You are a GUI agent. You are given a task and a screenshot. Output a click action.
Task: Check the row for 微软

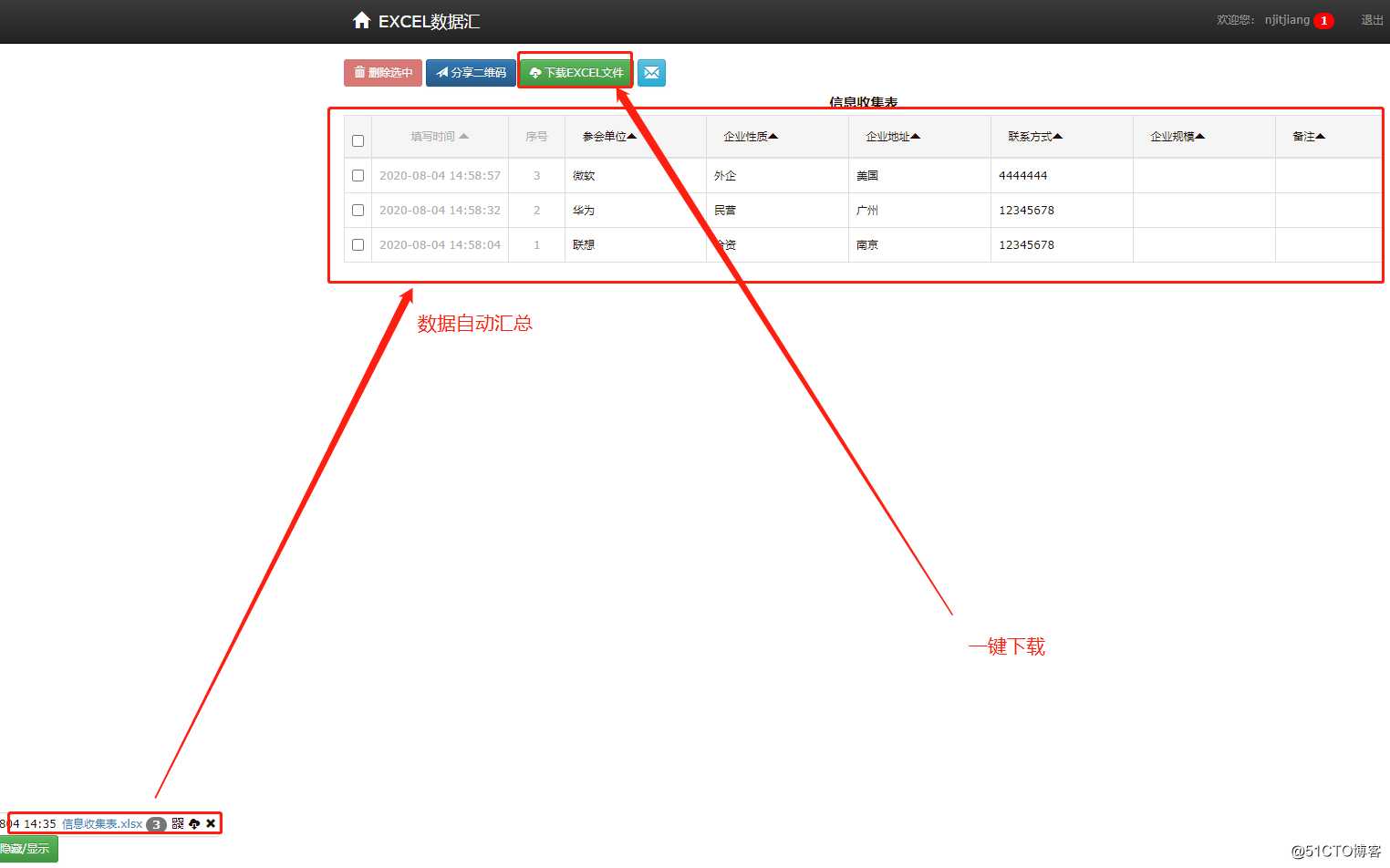pyautogui.click(x=358, y=175)
